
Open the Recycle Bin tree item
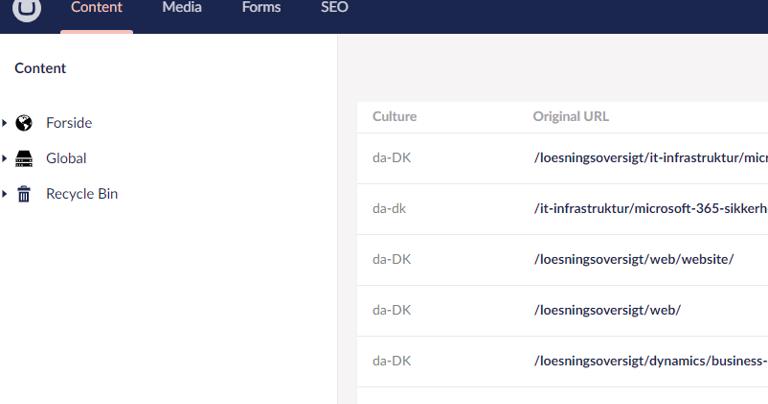(82, 194)
